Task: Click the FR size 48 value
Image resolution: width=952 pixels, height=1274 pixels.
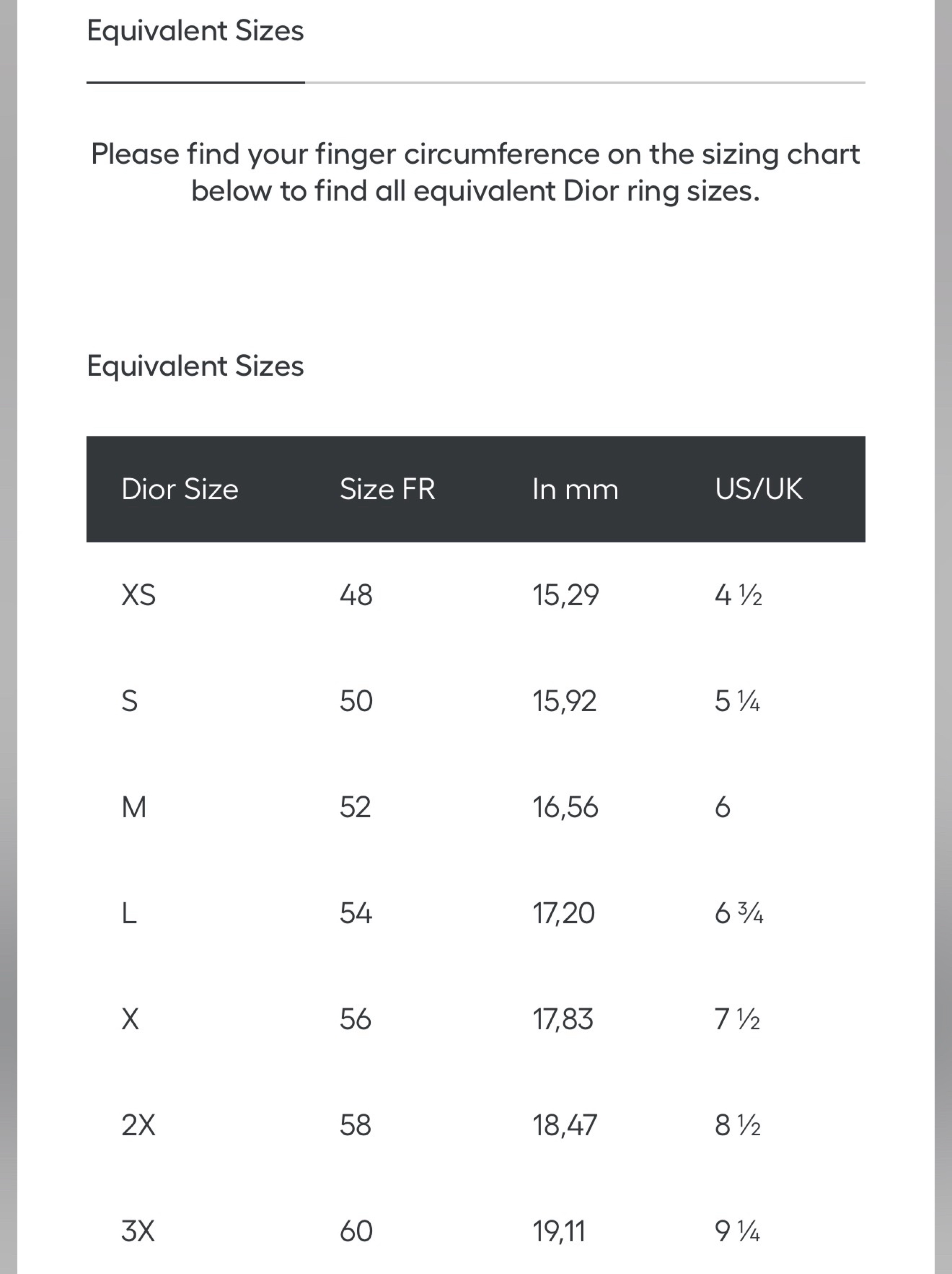Action: click(x=356, y=595)
